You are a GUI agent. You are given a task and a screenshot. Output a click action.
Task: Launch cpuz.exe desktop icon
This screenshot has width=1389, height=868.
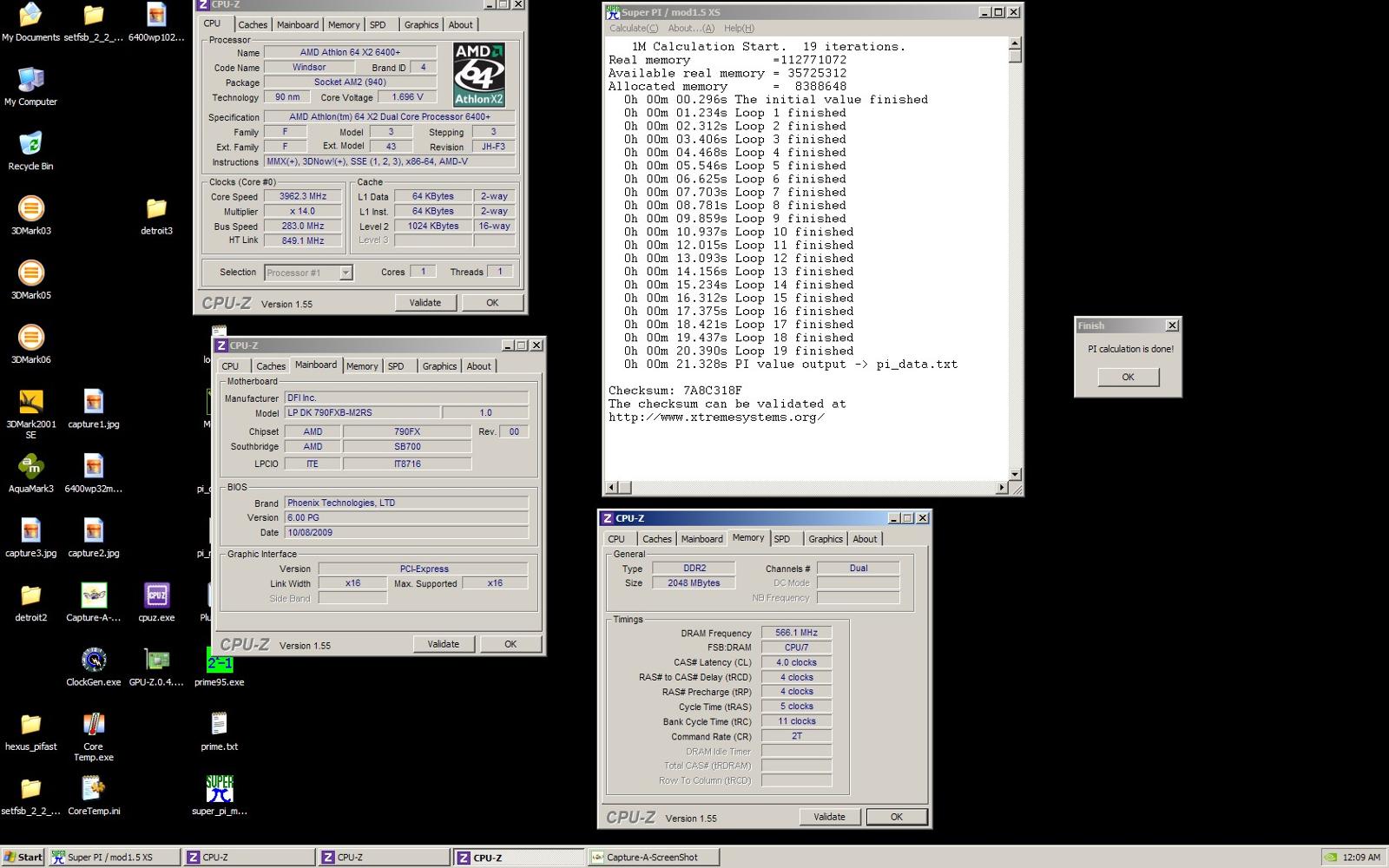tap(156, 602)
